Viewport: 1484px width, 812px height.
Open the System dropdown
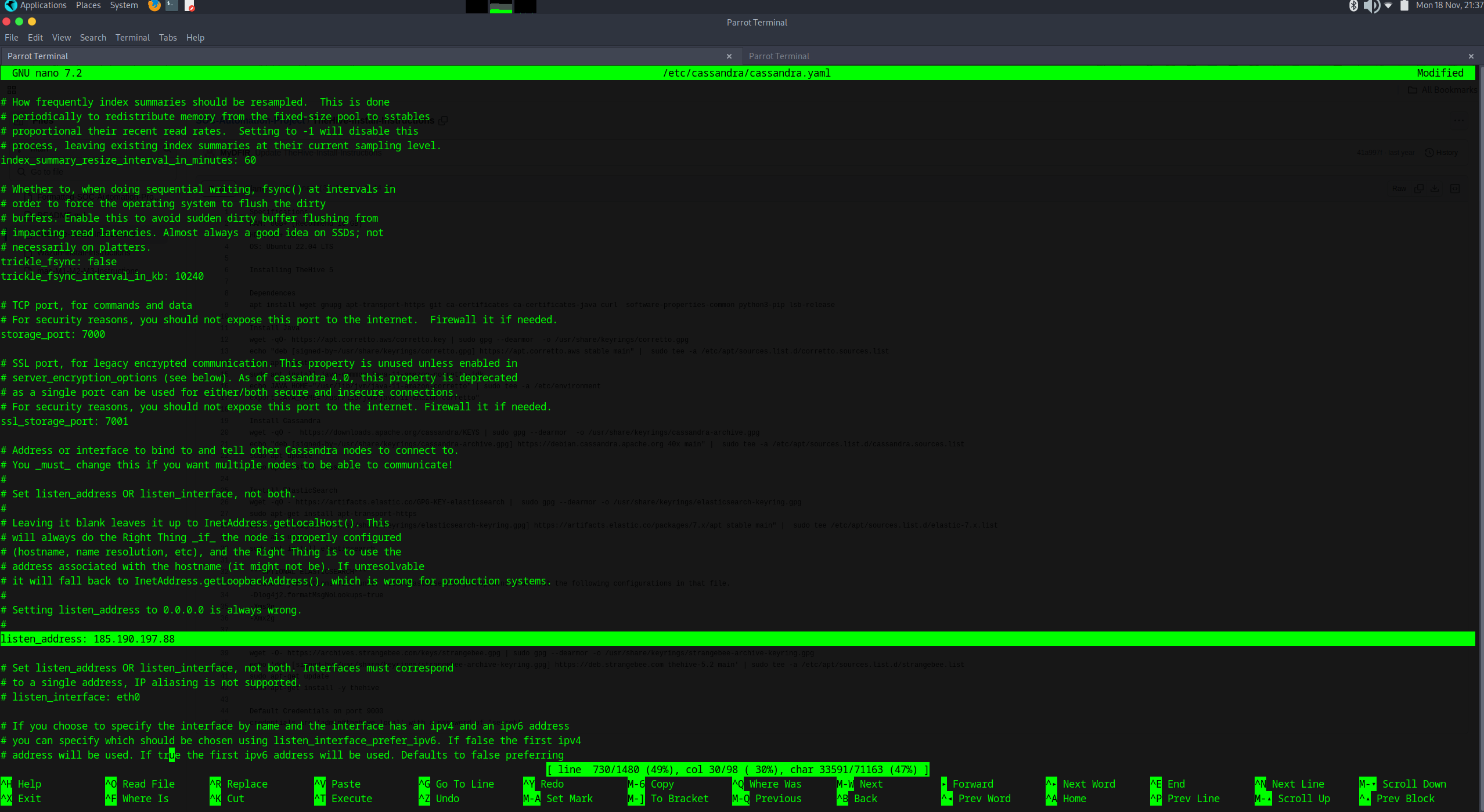click(x=123, y=5)
